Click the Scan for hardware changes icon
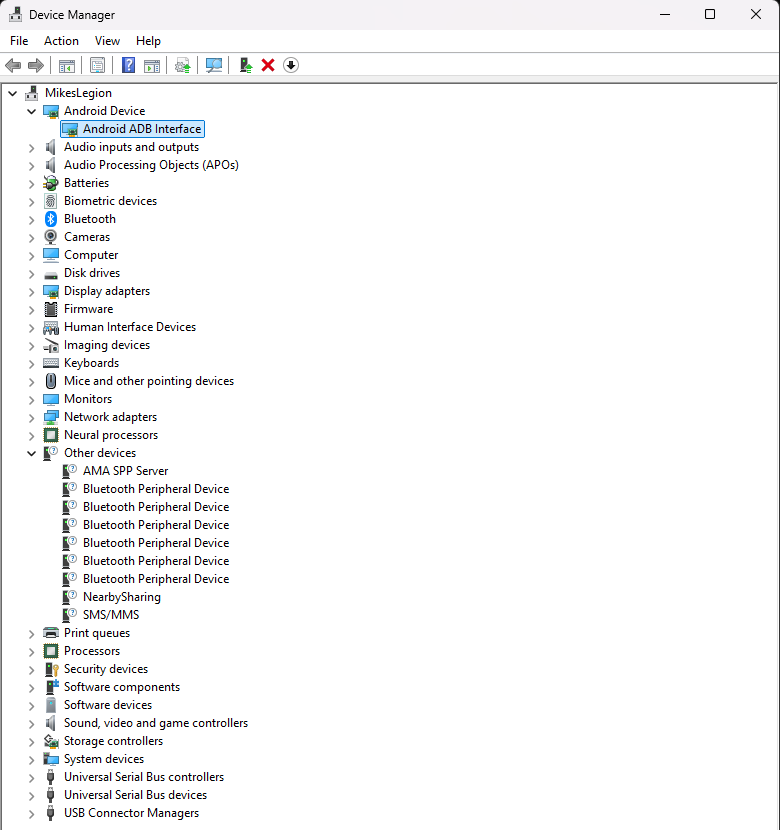Viewport: 780px width, 830px height. click(x=214, y=66)
